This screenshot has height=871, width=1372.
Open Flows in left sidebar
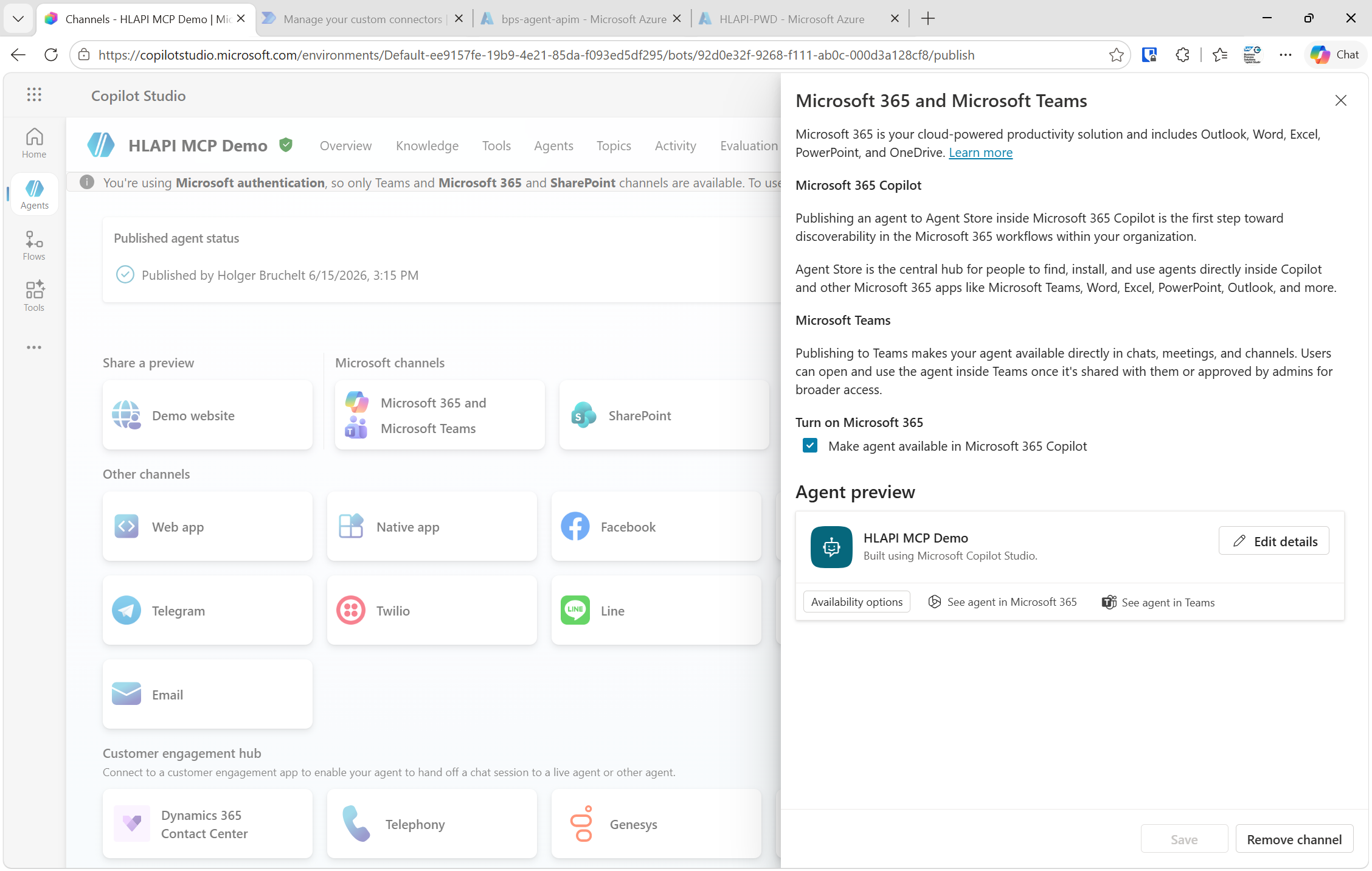(x=34, y=246)
